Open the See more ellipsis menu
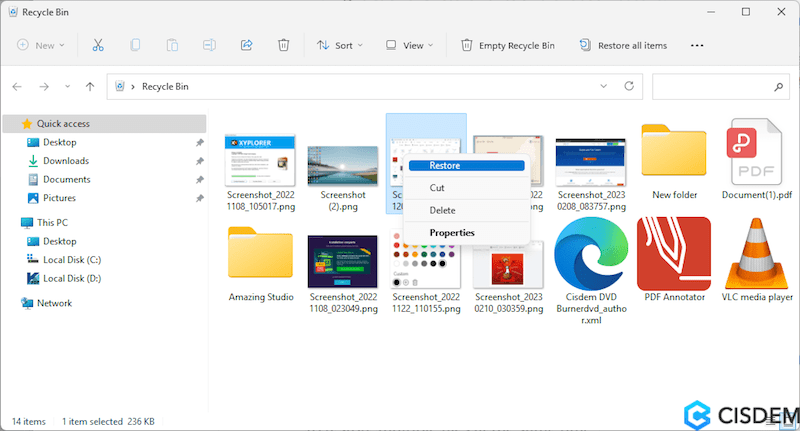800x431 pixels. (697, 45)
